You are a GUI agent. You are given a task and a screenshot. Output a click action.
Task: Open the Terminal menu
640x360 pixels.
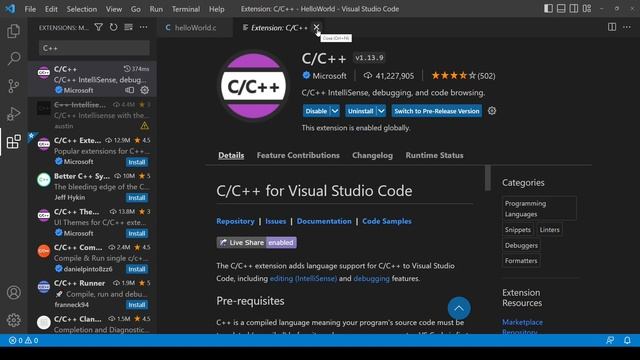[186, 9]
